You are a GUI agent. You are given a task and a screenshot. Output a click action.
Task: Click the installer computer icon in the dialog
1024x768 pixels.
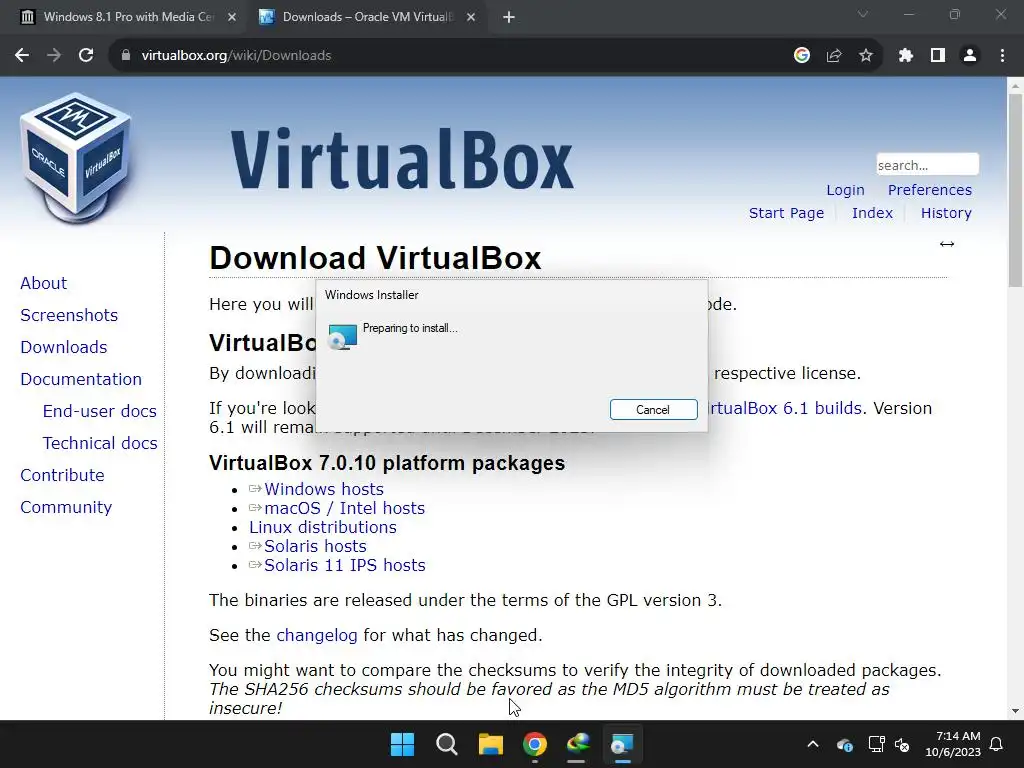click(342, 337)
